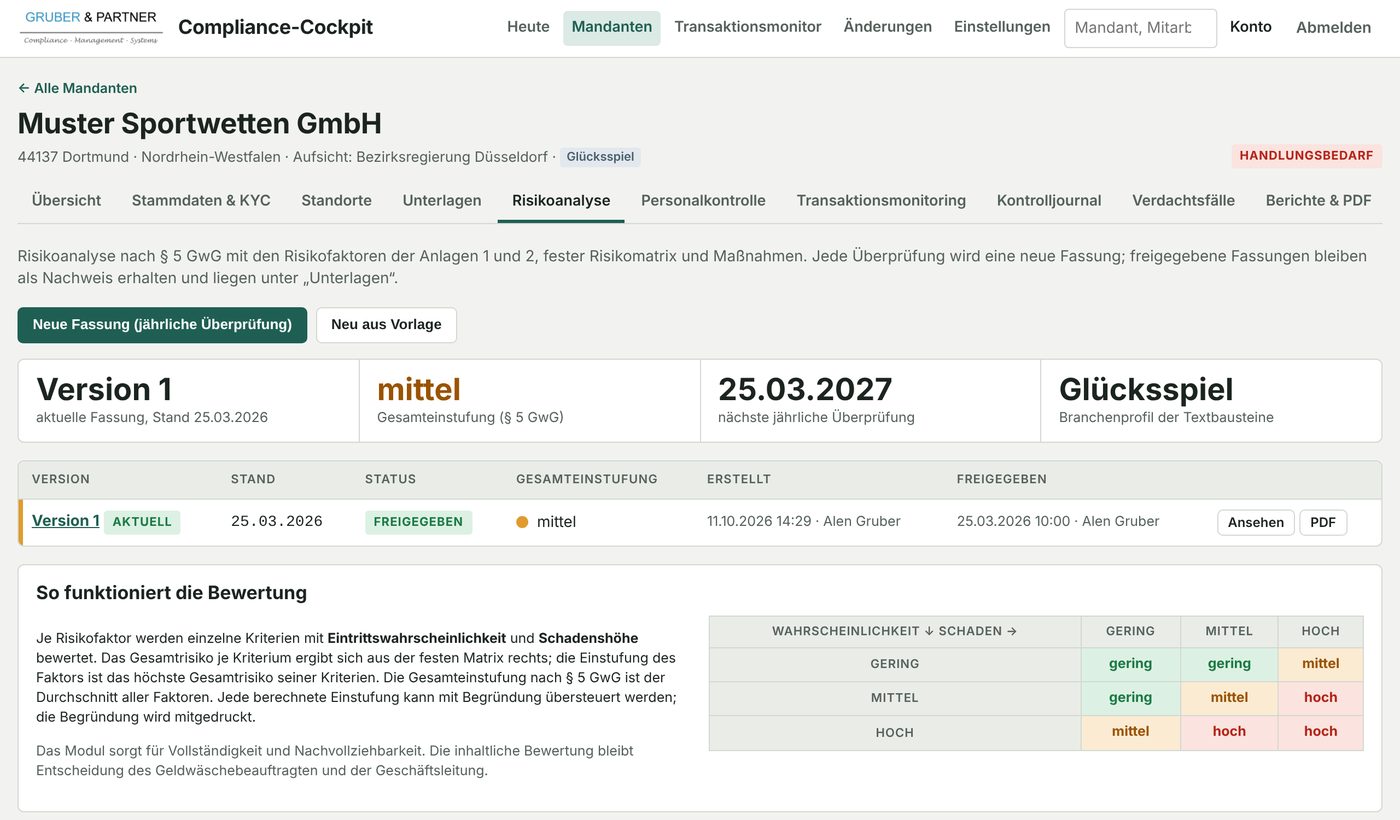Click the HANDLUNGSBEDARF status badge
Viewport: 1400px width, 820px height.
coord(1307,156)
